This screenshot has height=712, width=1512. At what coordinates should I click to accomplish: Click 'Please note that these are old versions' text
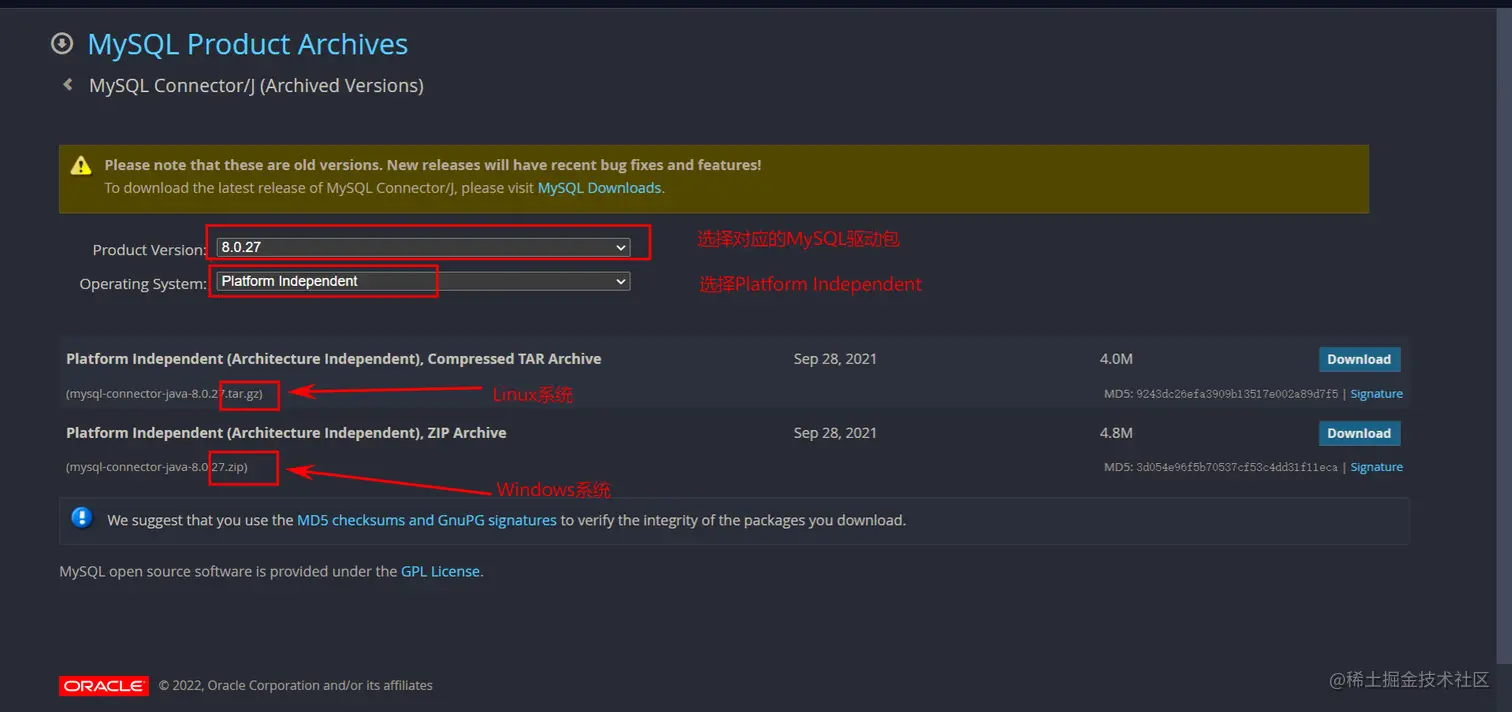tap(432, 165)
